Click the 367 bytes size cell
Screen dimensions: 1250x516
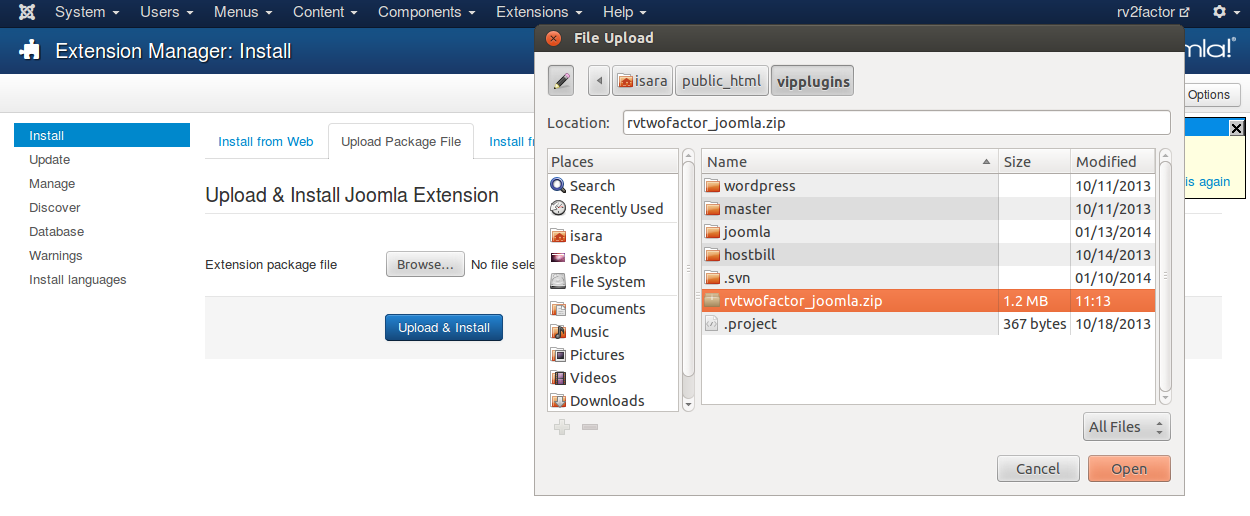(x=1034, y=324)
